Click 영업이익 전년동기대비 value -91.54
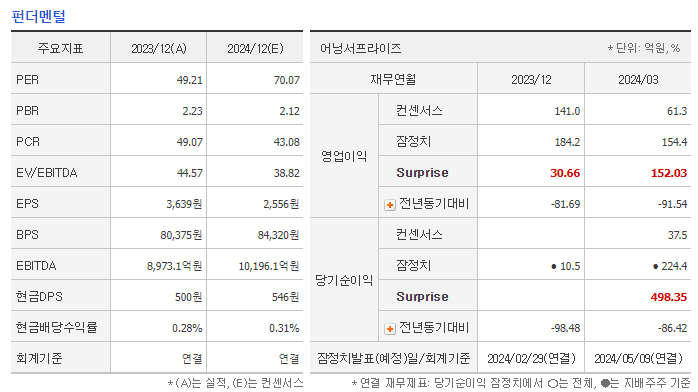 tap(673, 204)
